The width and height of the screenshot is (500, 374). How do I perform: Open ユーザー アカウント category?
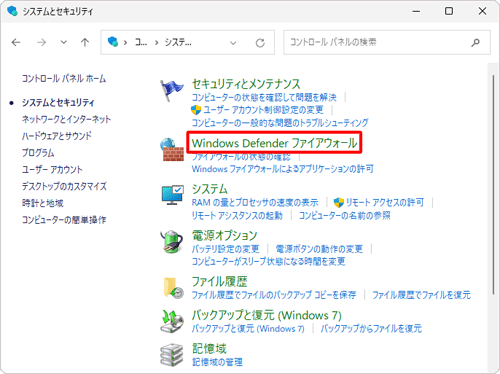click(52, 169)
